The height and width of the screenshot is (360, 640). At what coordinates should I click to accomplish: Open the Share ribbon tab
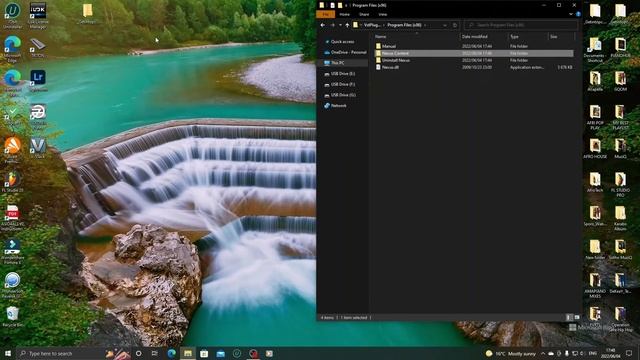click(x=364, y=14)
